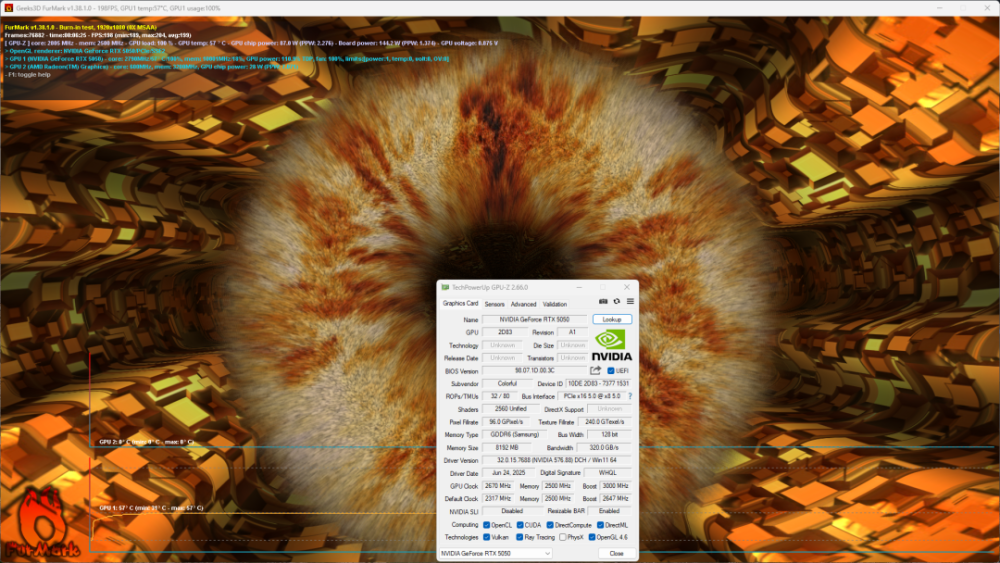Toggle the Ray Tracing checkbox
The image size is (1000, 563).
520,537
